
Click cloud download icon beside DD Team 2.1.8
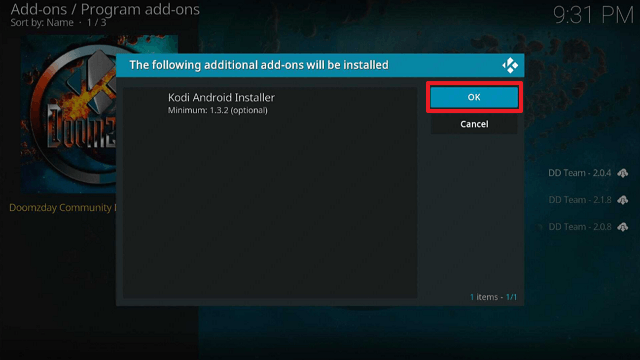tap(622, 200)
